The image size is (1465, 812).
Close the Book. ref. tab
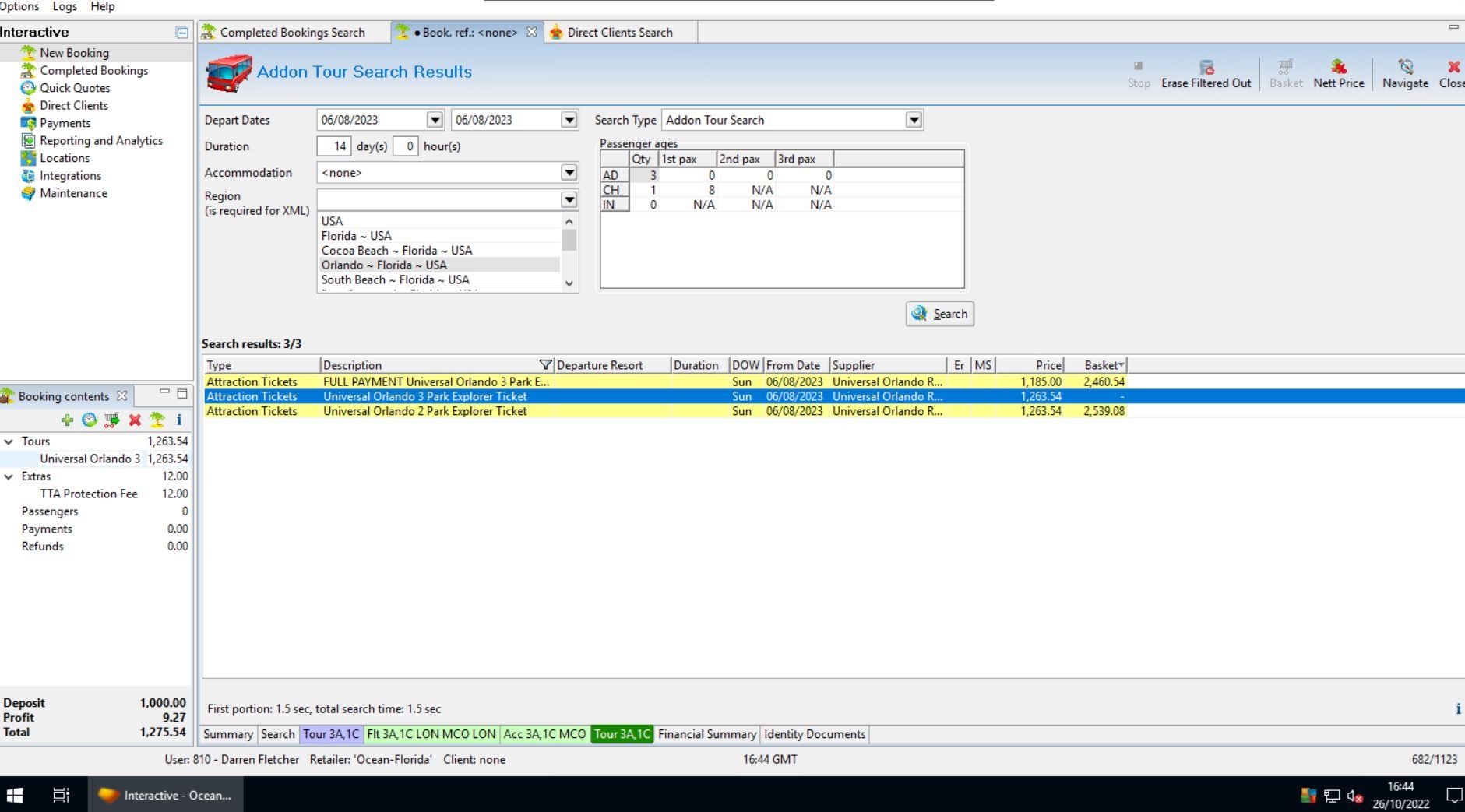click(531, 32)
